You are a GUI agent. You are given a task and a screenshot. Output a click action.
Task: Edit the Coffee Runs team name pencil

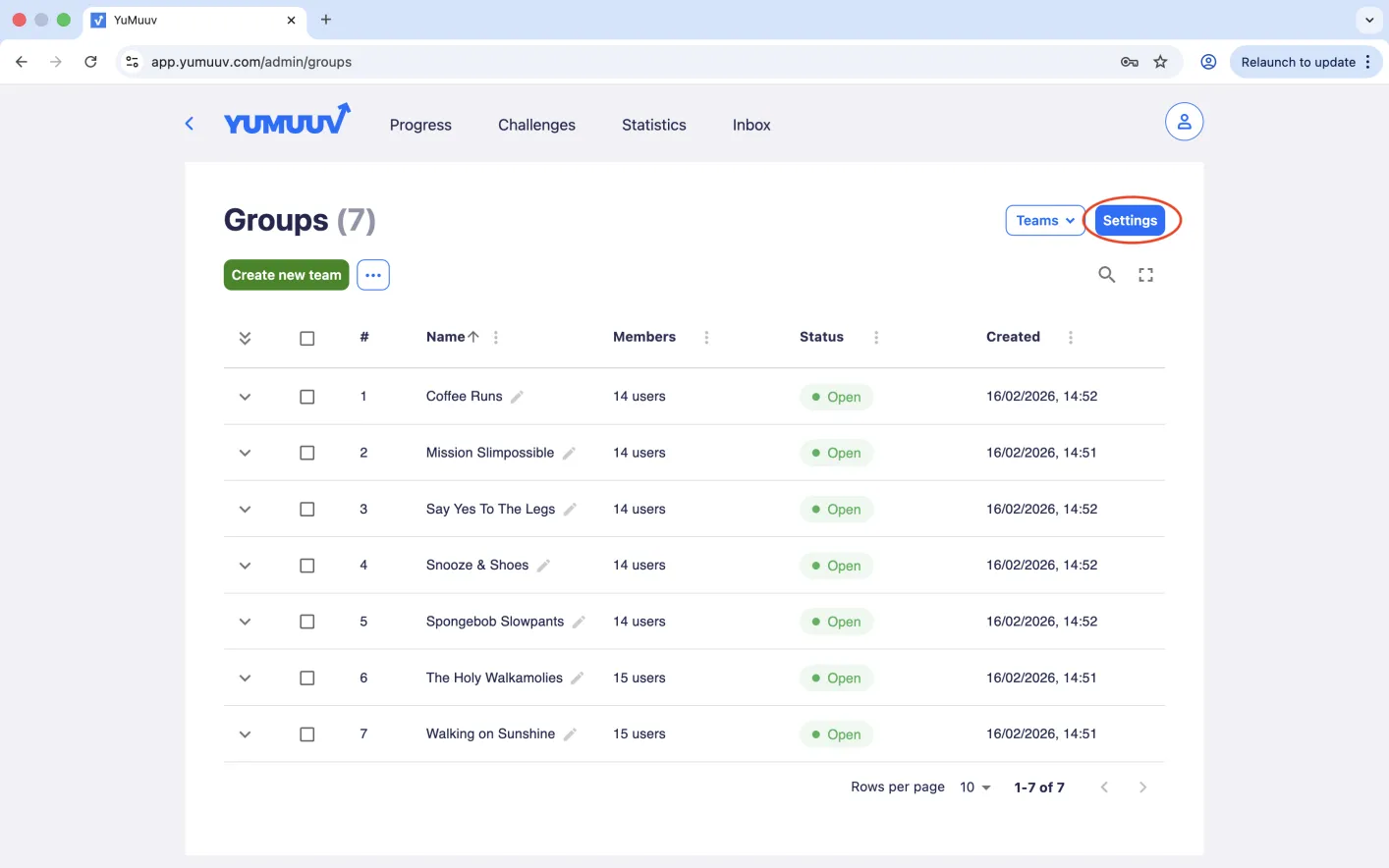(517, 397)
